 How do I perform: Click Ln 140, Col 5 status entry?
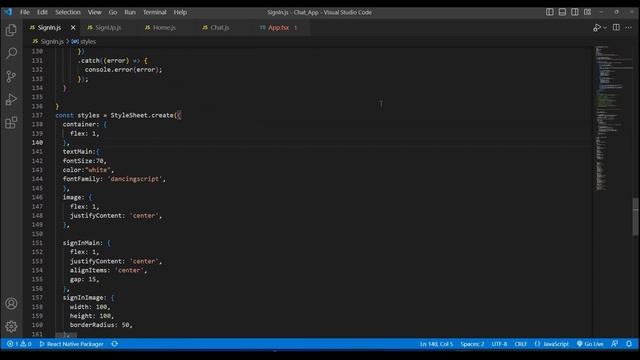point(436,344)
